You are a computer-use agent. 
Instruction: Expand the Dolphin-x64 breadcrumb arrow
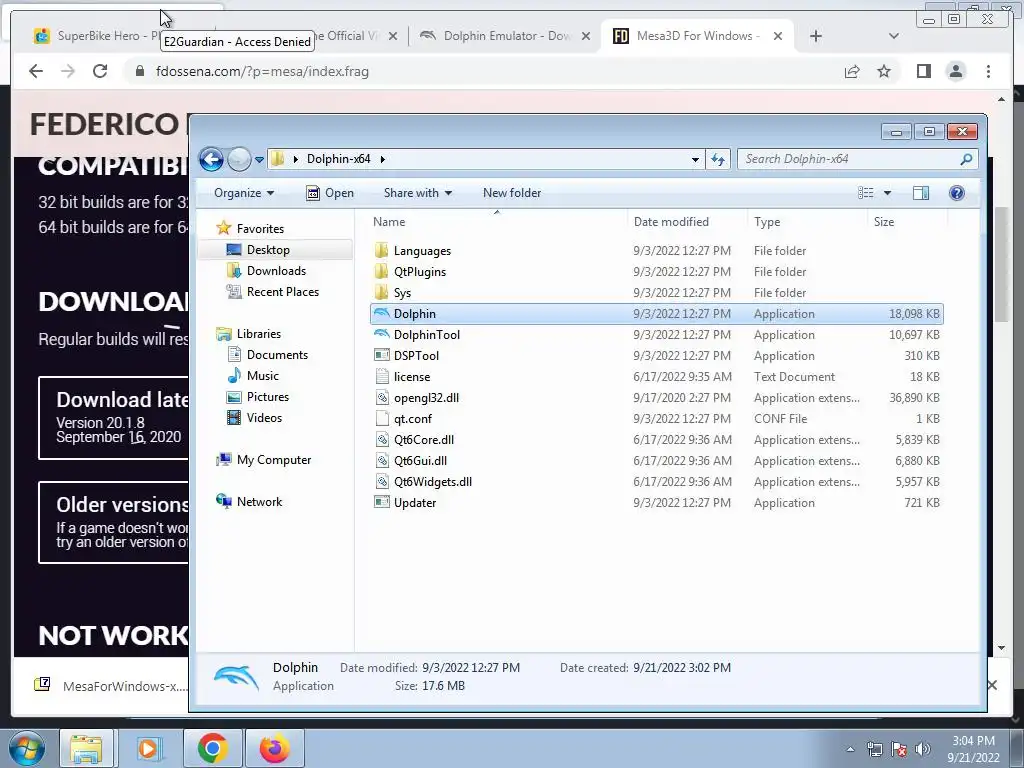[383, 159]
